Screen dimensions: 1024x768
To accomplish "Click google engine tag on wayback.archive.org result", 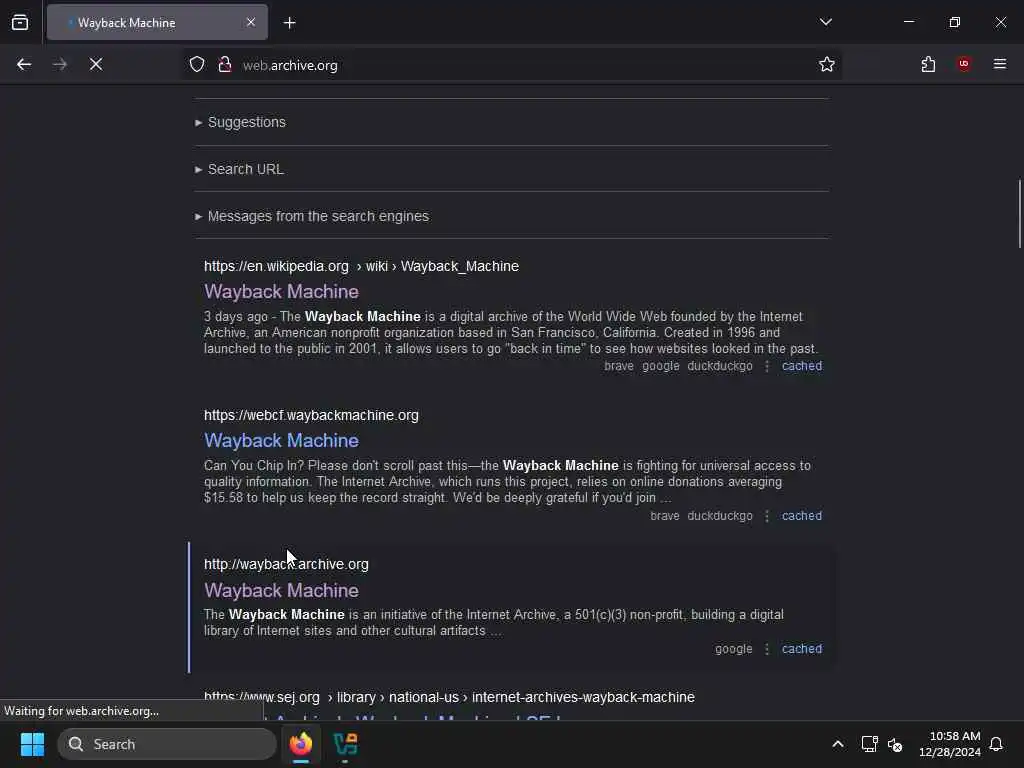I will (733, 649).
